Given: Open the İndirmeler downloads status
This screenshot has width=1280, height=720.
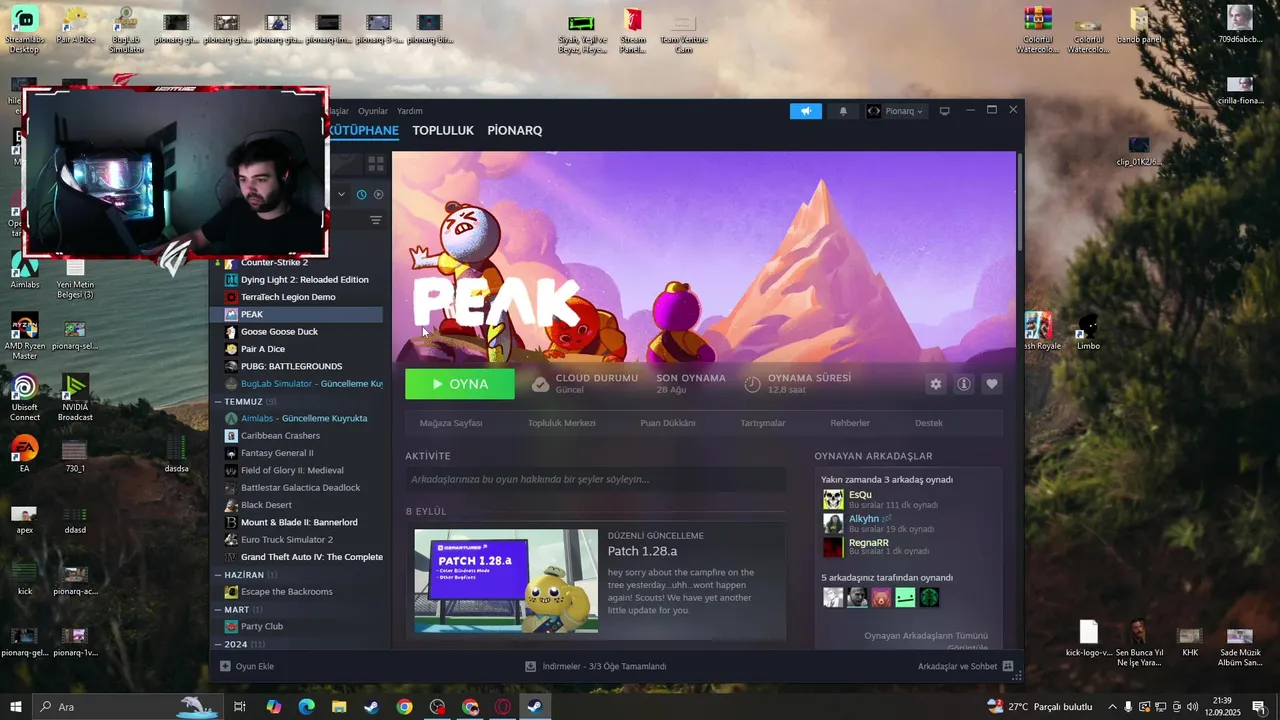Looking at the screenshot, I should tap(596, 666).
